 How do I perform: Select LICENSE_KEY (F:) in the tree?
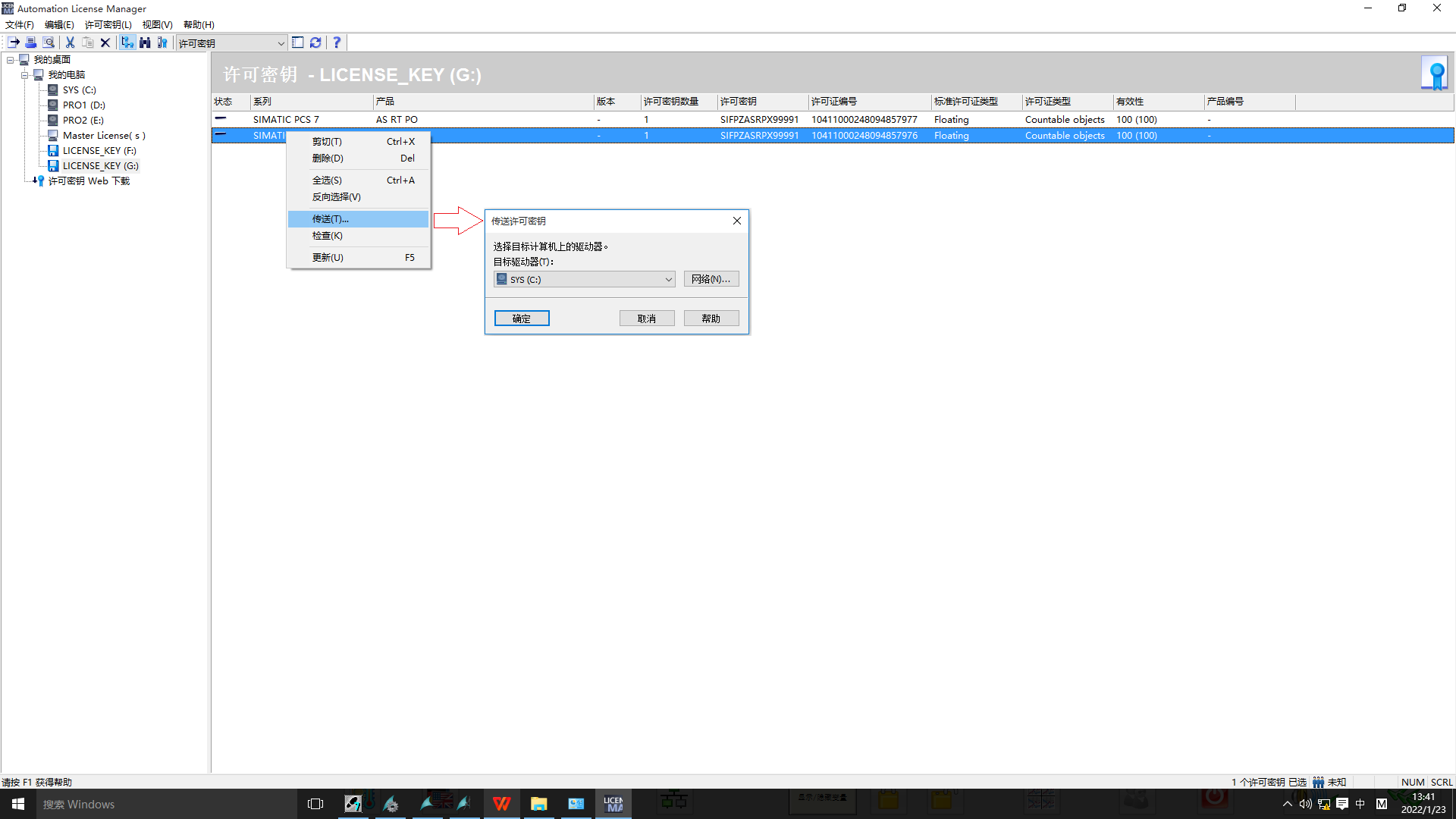coord(99,151)
